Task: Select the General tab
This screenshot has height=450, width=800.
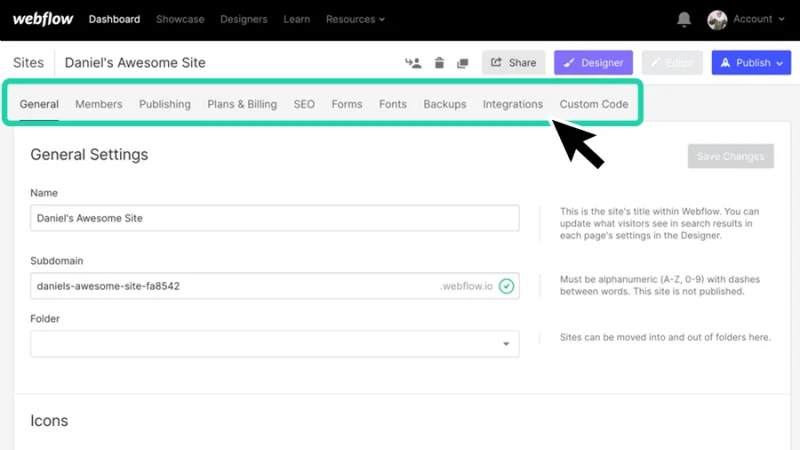Action: (x=39, y=104)
